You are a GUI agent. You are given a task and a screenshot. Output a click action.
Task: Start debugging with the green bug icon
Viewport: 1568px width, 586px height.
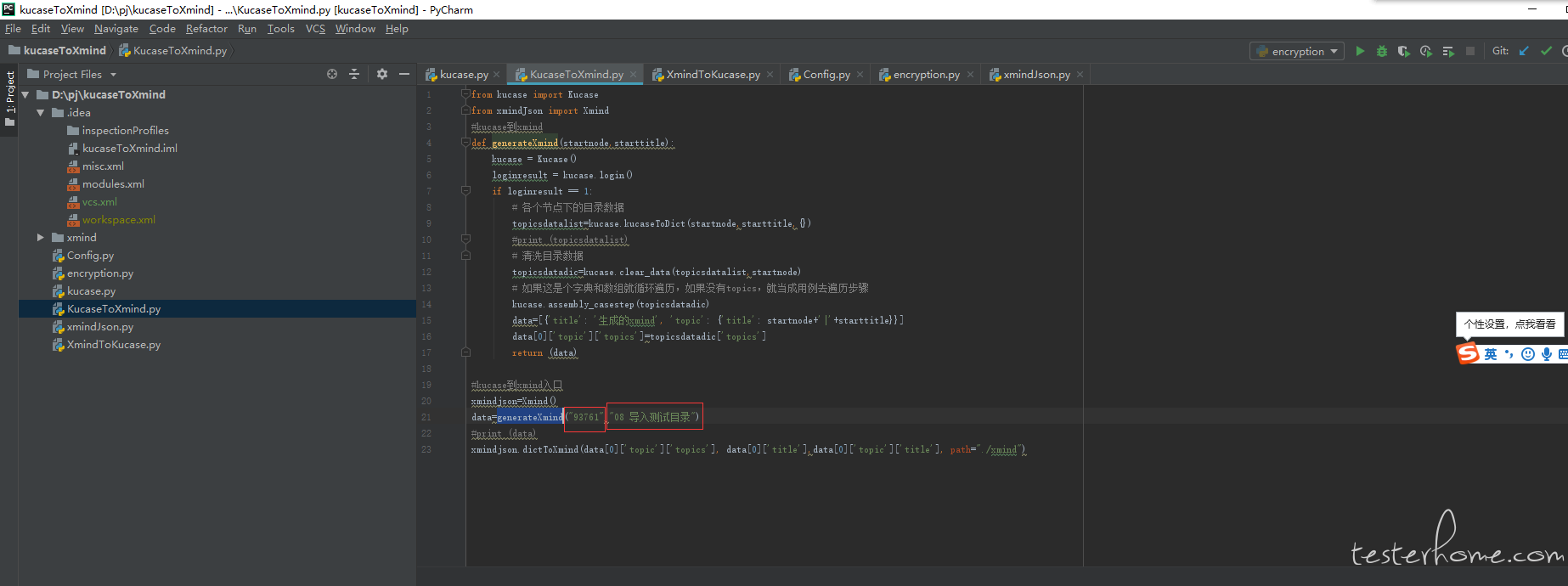coord(1382,51)
